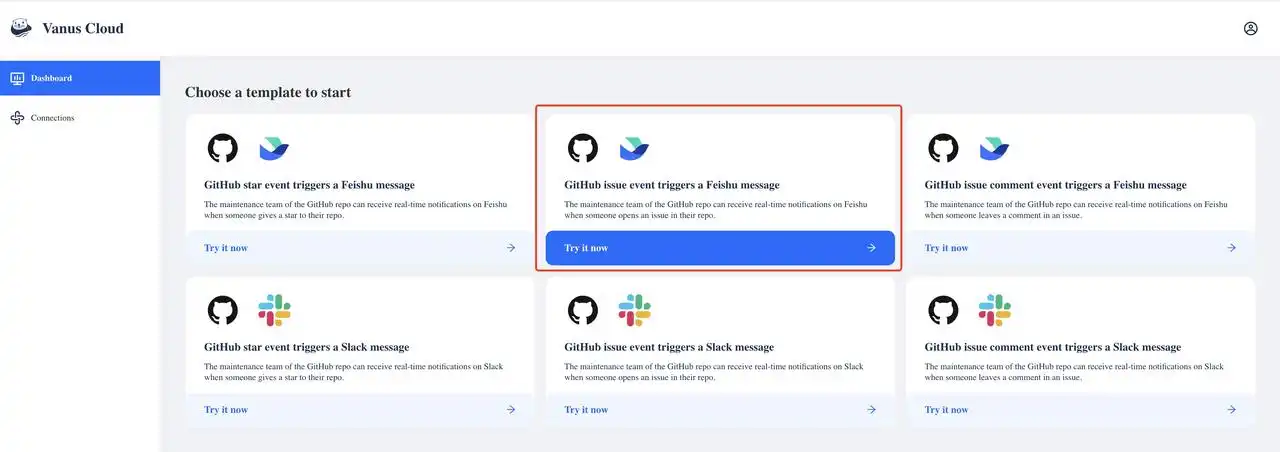The width and height of the screenshot is (1280, 452).
Task: Click the star Feishu card description text
Action: (355, 209)
